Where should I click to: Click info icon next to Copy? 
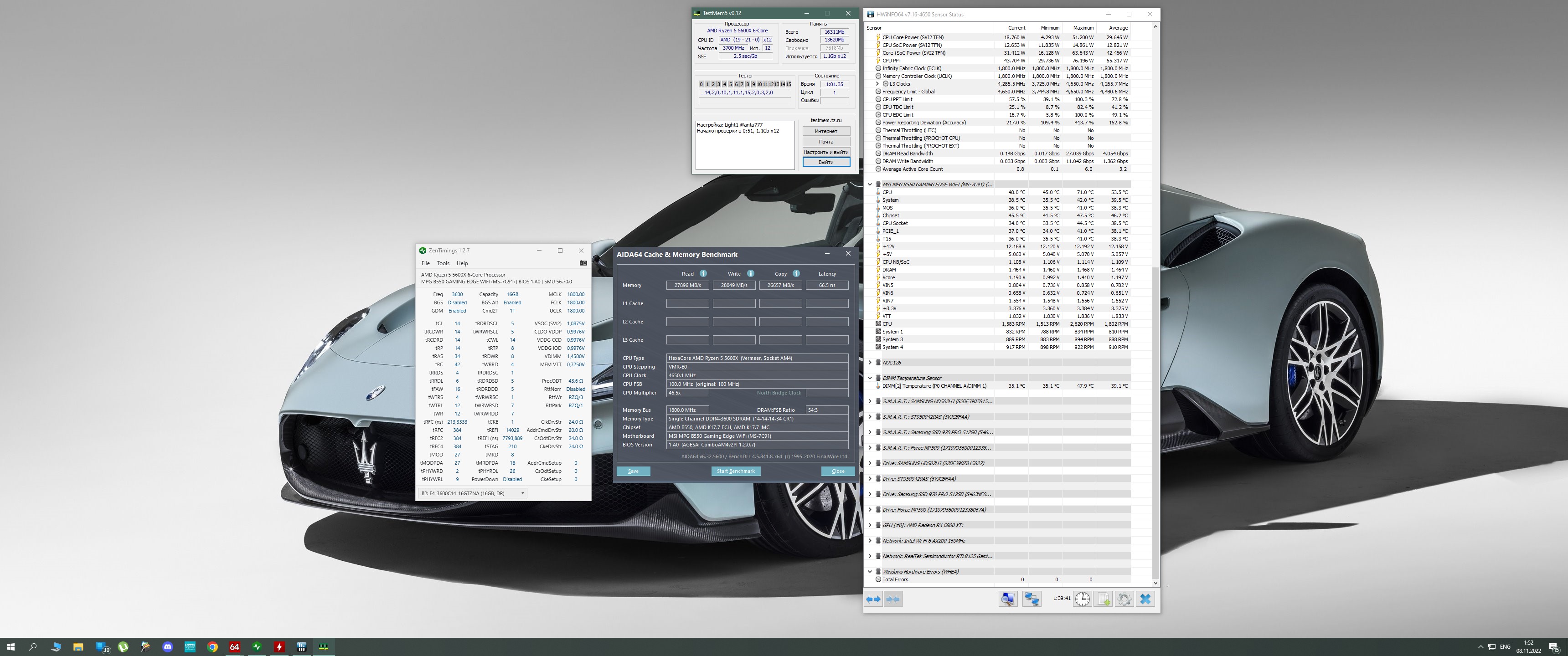796,274
